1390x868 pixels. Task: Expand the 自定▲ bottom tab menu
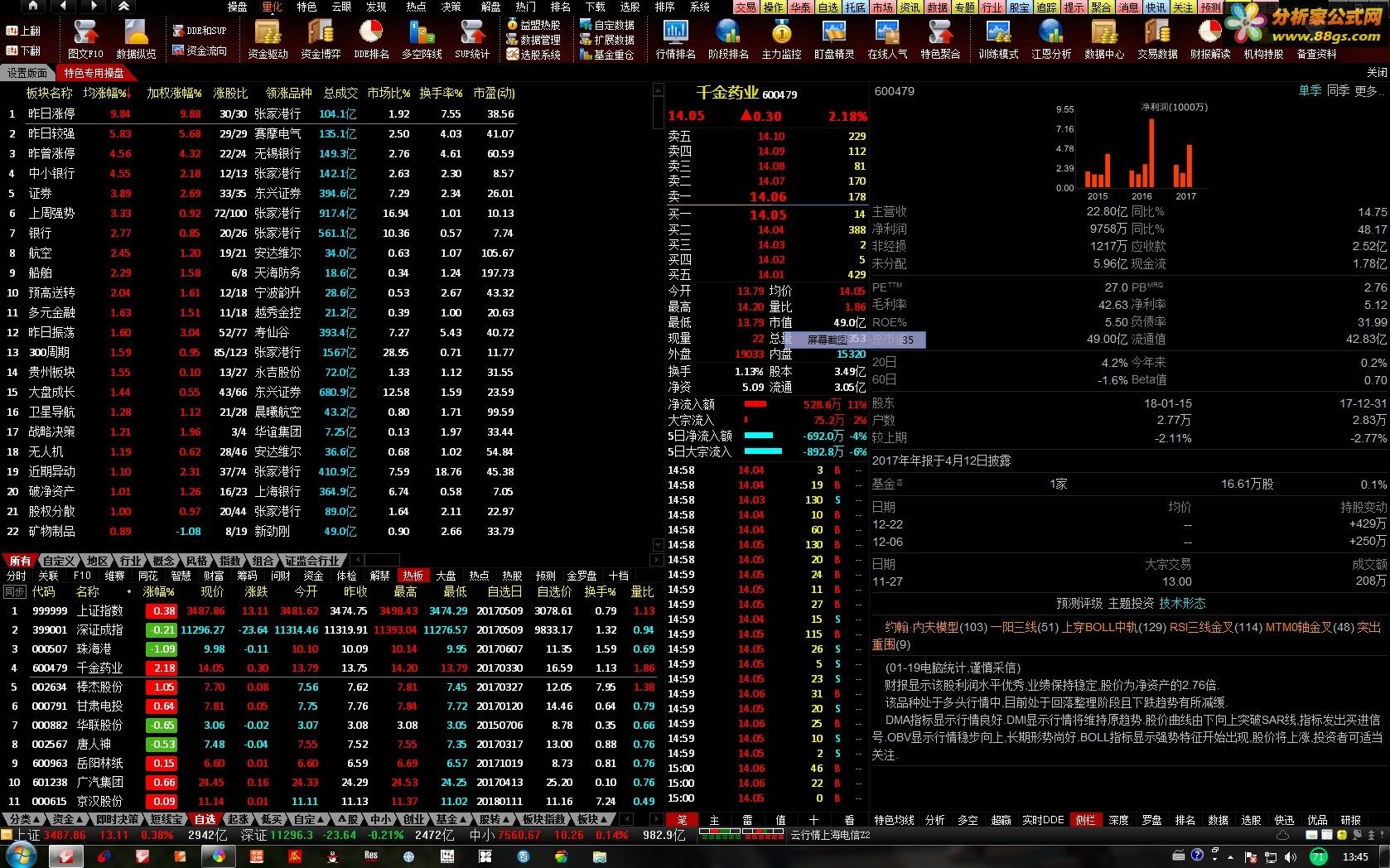pos(310,819)
